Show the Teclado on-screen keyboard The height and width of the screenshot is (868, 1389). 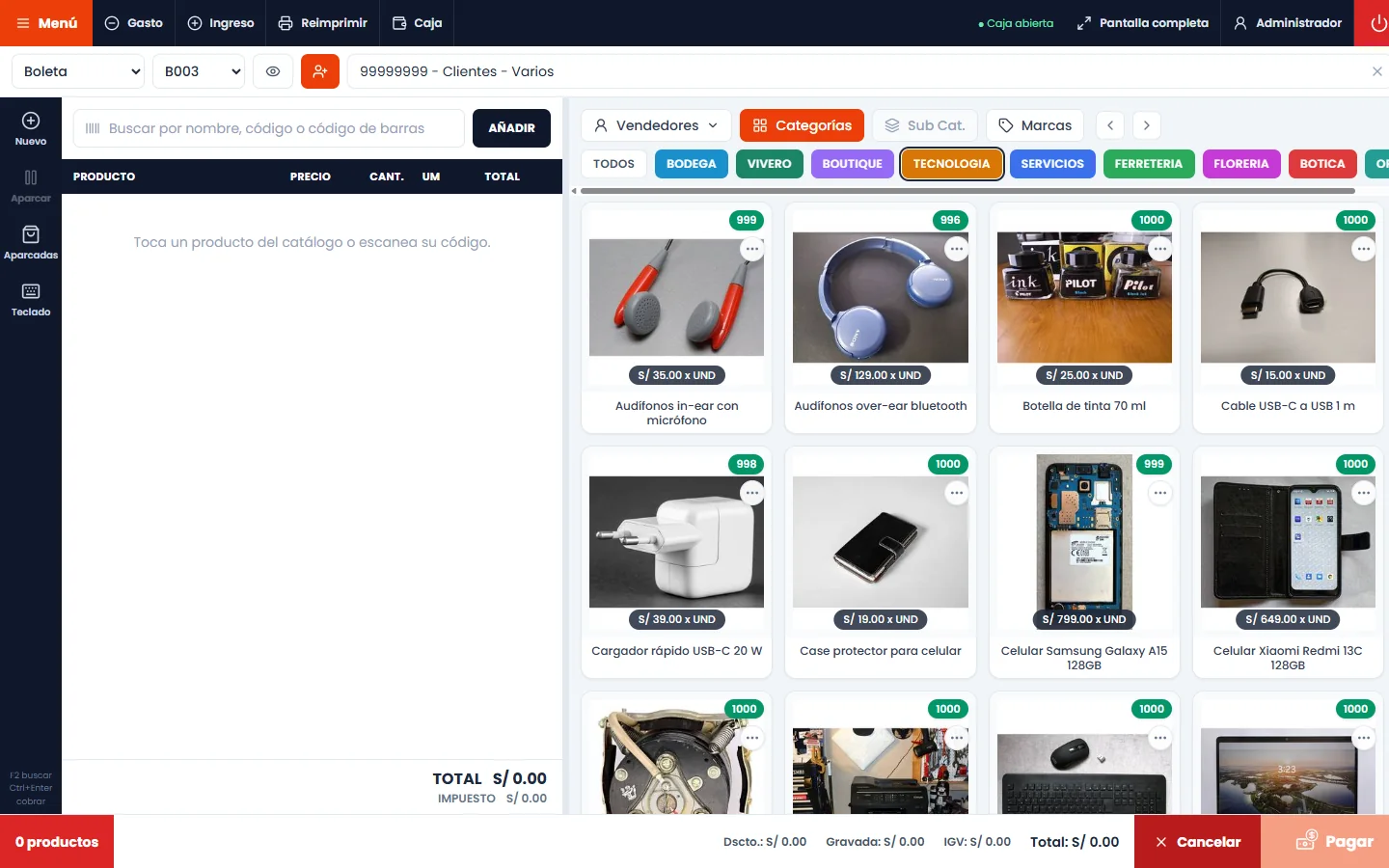31,299
